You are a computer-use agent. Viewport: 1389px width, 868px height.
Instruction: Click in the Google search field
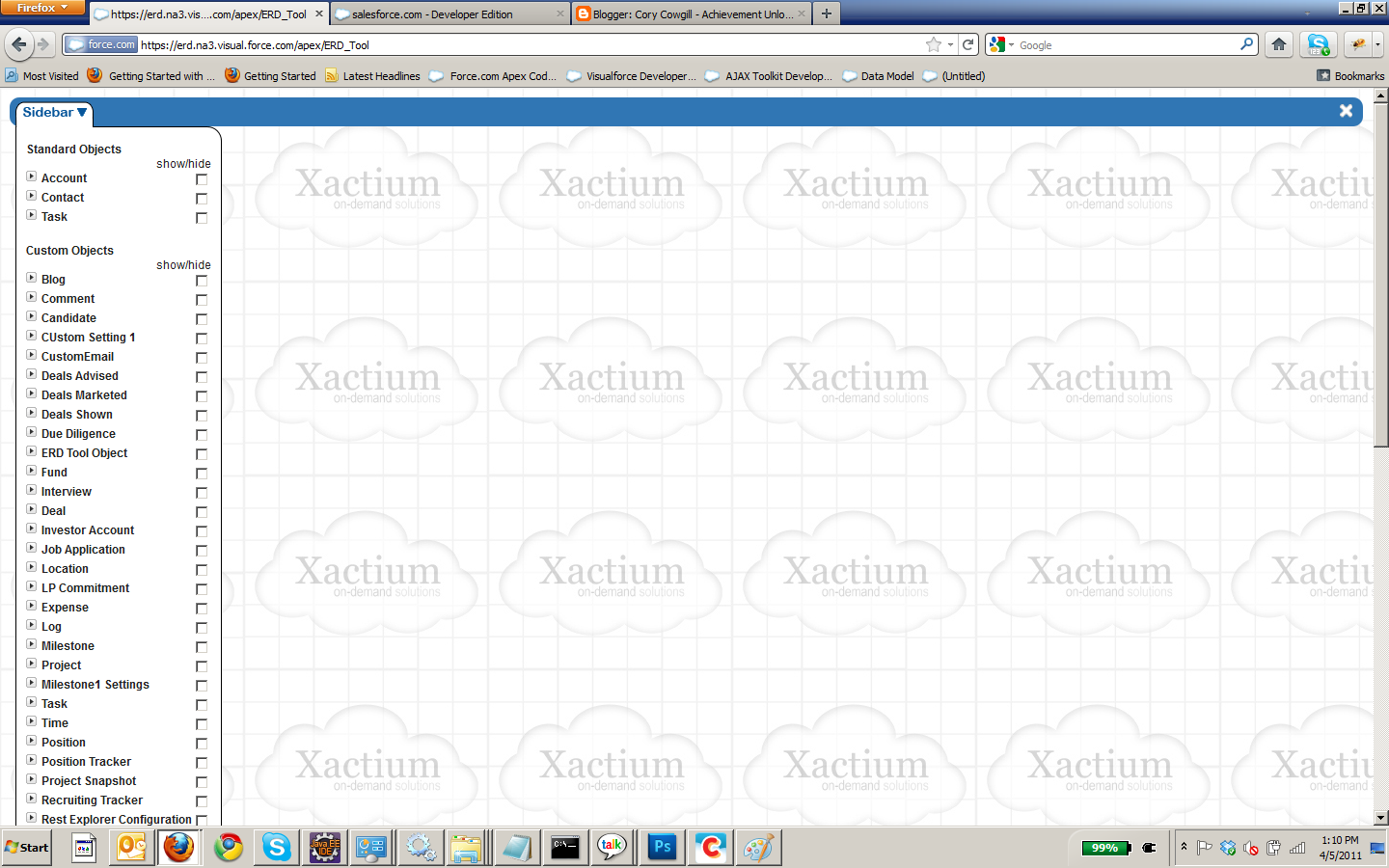(x=1127, y=44)
